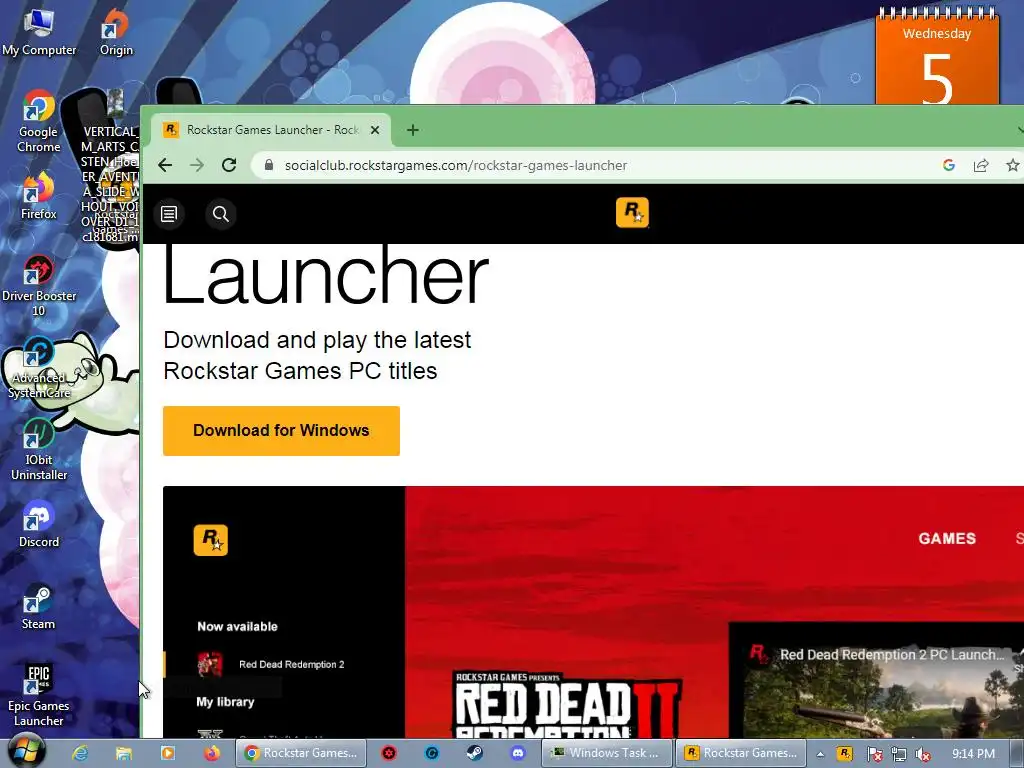Open the Windows Start menu
1024x768 pixels.
click(25, 751)
